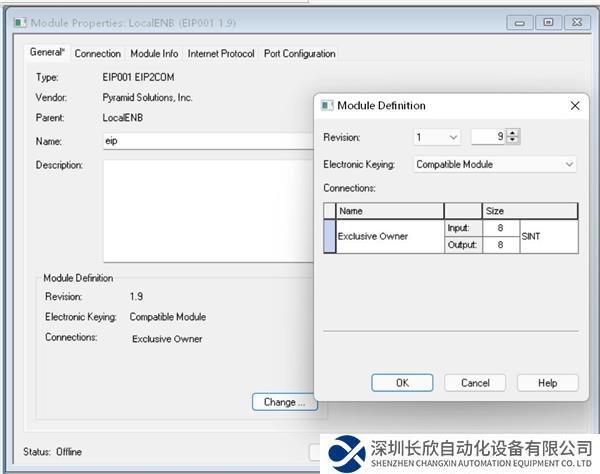Image resolution: width=600 pixels, height=474 pixels.
Task: Decrease minor revision with down arrow
Action: click(513, 140)
